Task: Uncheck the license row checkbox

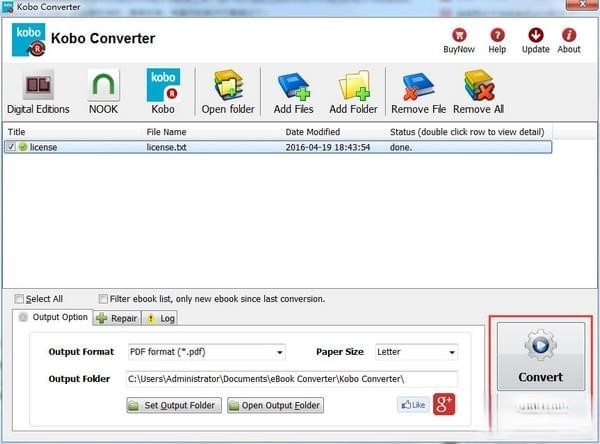Action: (11, 147)
